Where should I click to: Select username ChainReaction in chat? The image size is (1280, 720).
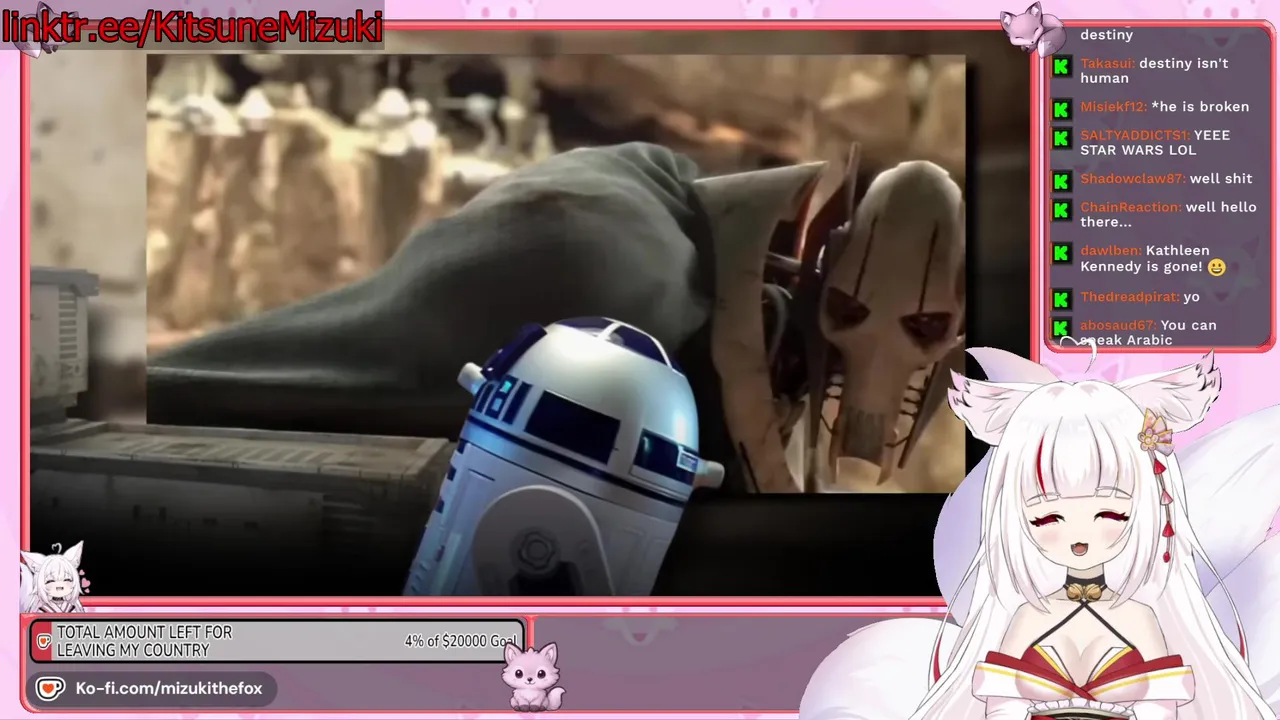point(1129,207)
